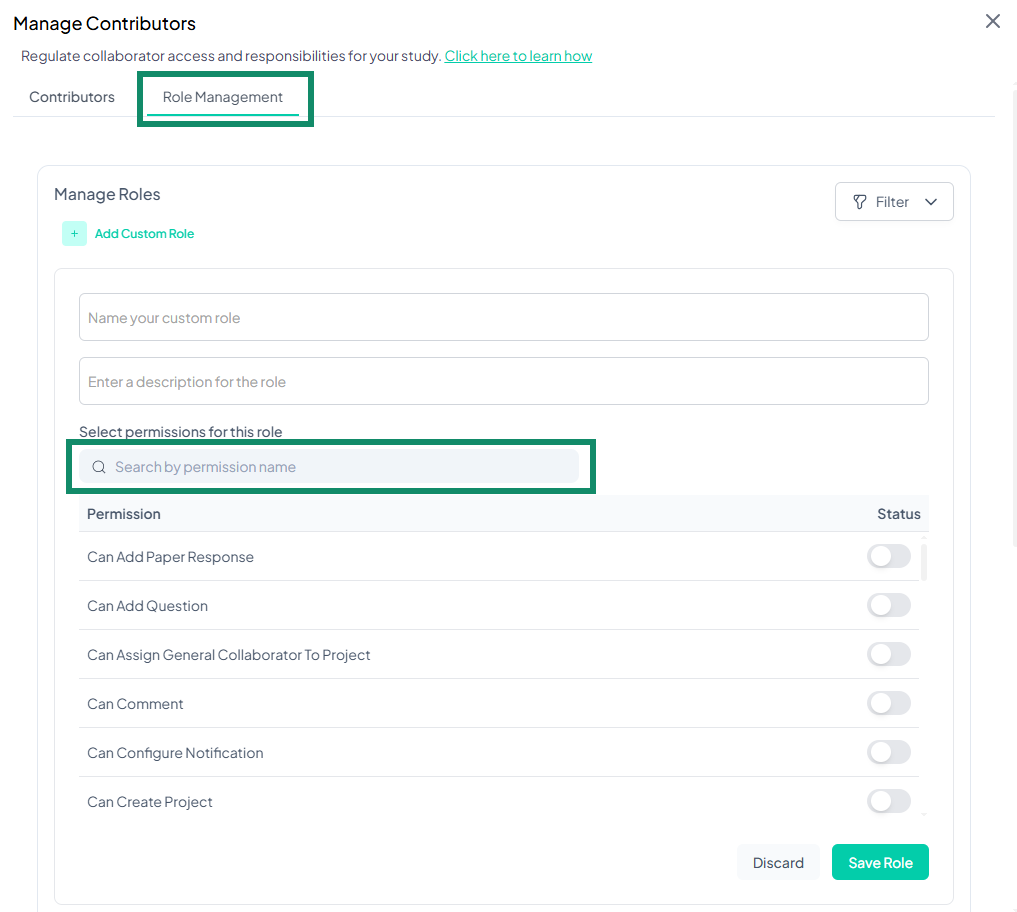The height and width of the screenshot is (912, 1017).
Task: Enable Can Assign General Collaborator To Project
Action: [888, 653]
